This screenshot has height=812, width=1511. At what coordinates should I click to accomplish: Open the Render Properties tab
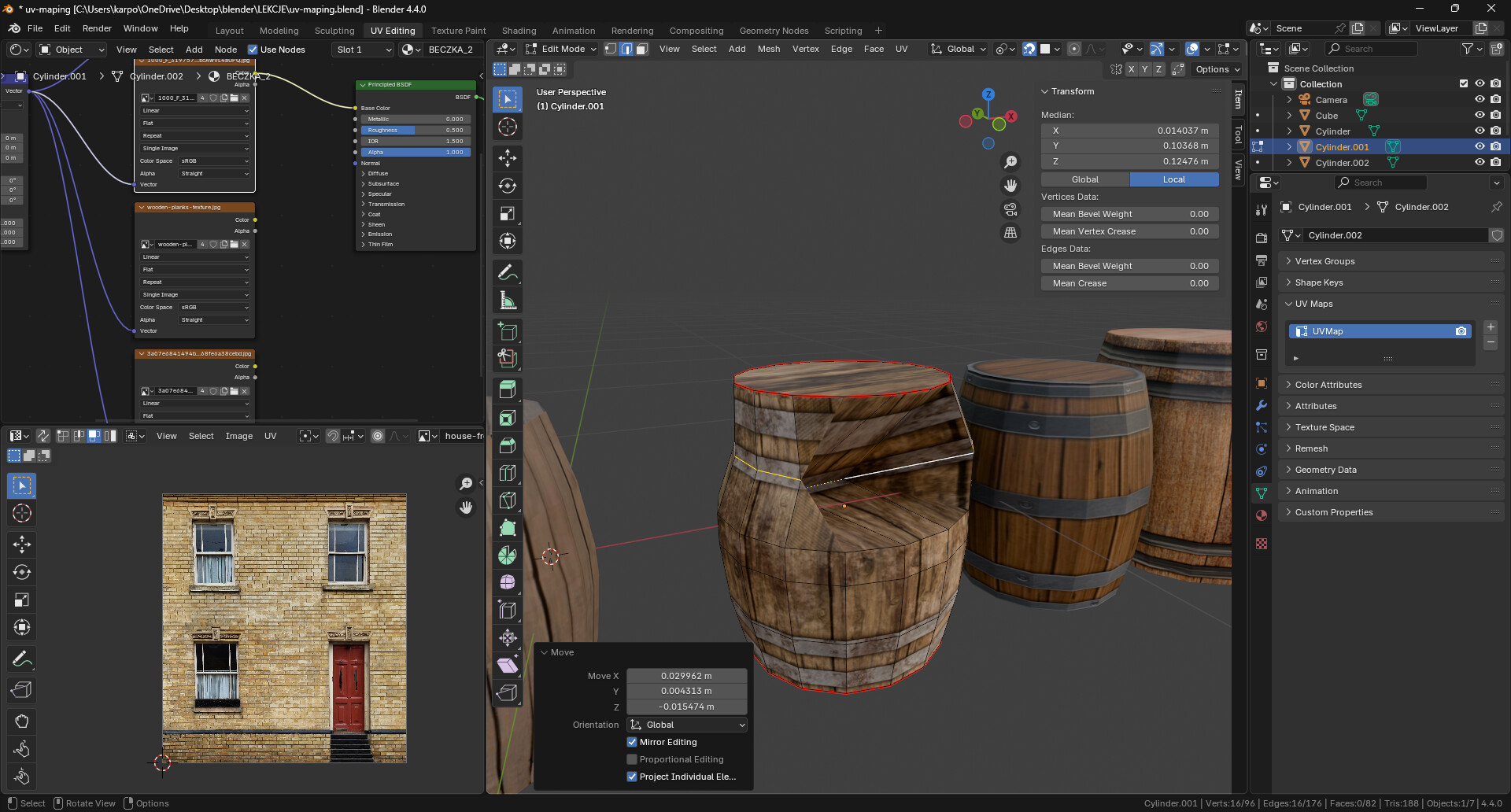point(1261,238)
